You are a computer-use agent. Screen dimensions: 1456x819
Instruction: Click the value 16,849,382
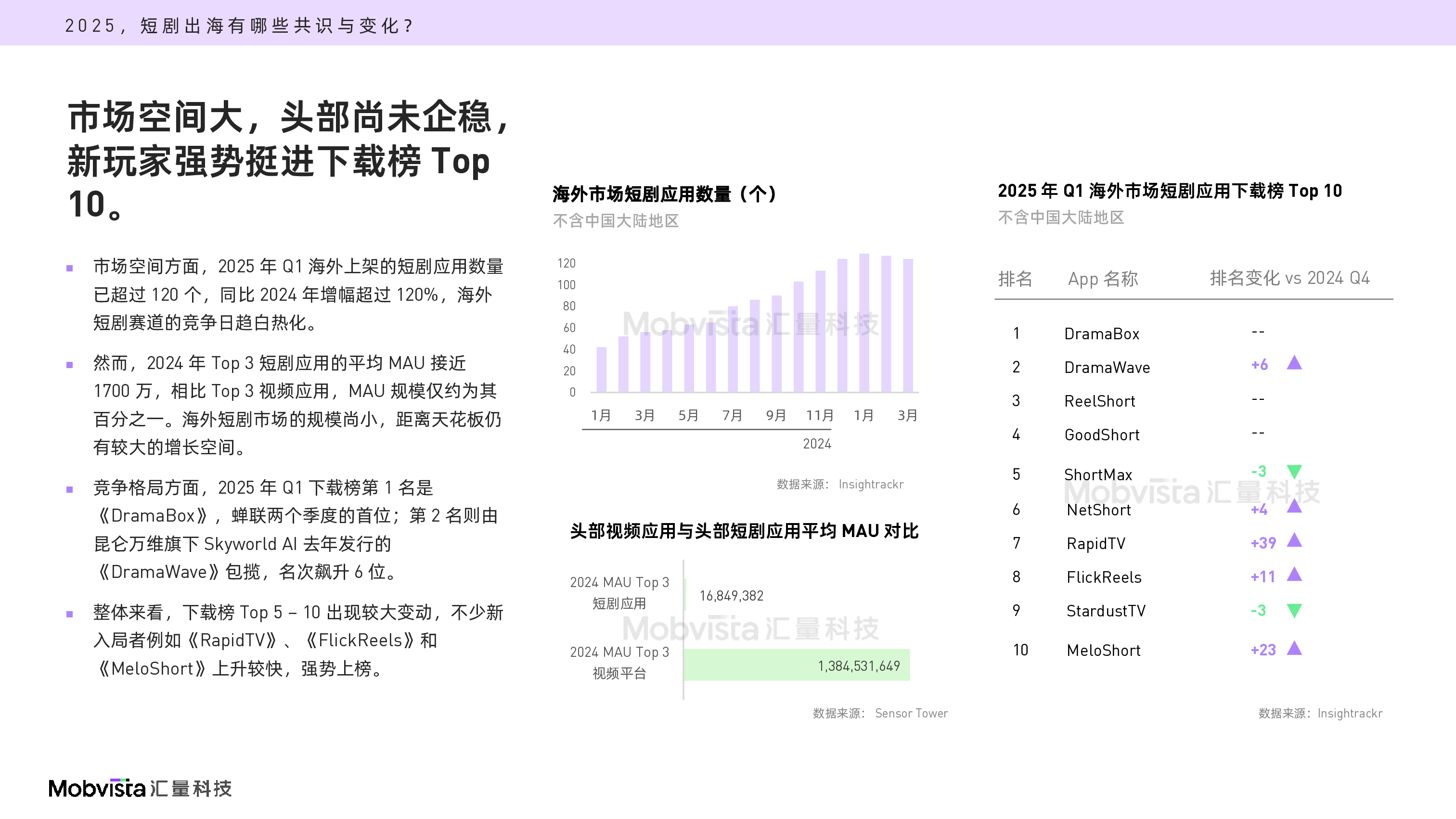pos(732,596)
